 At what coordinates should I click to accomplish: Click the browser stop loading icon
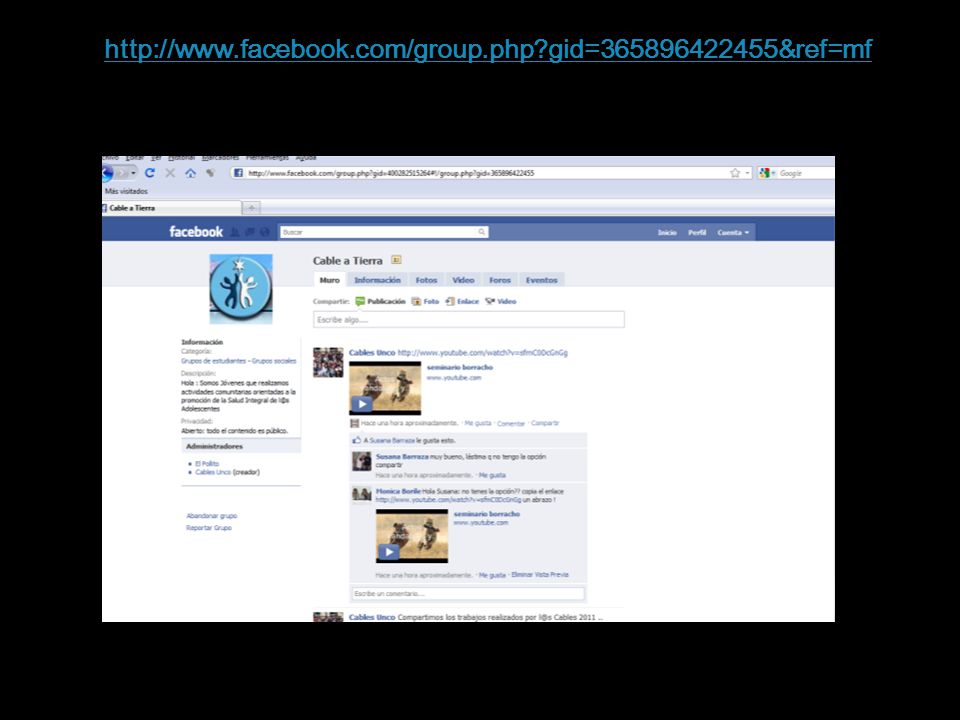pos(170,173)
